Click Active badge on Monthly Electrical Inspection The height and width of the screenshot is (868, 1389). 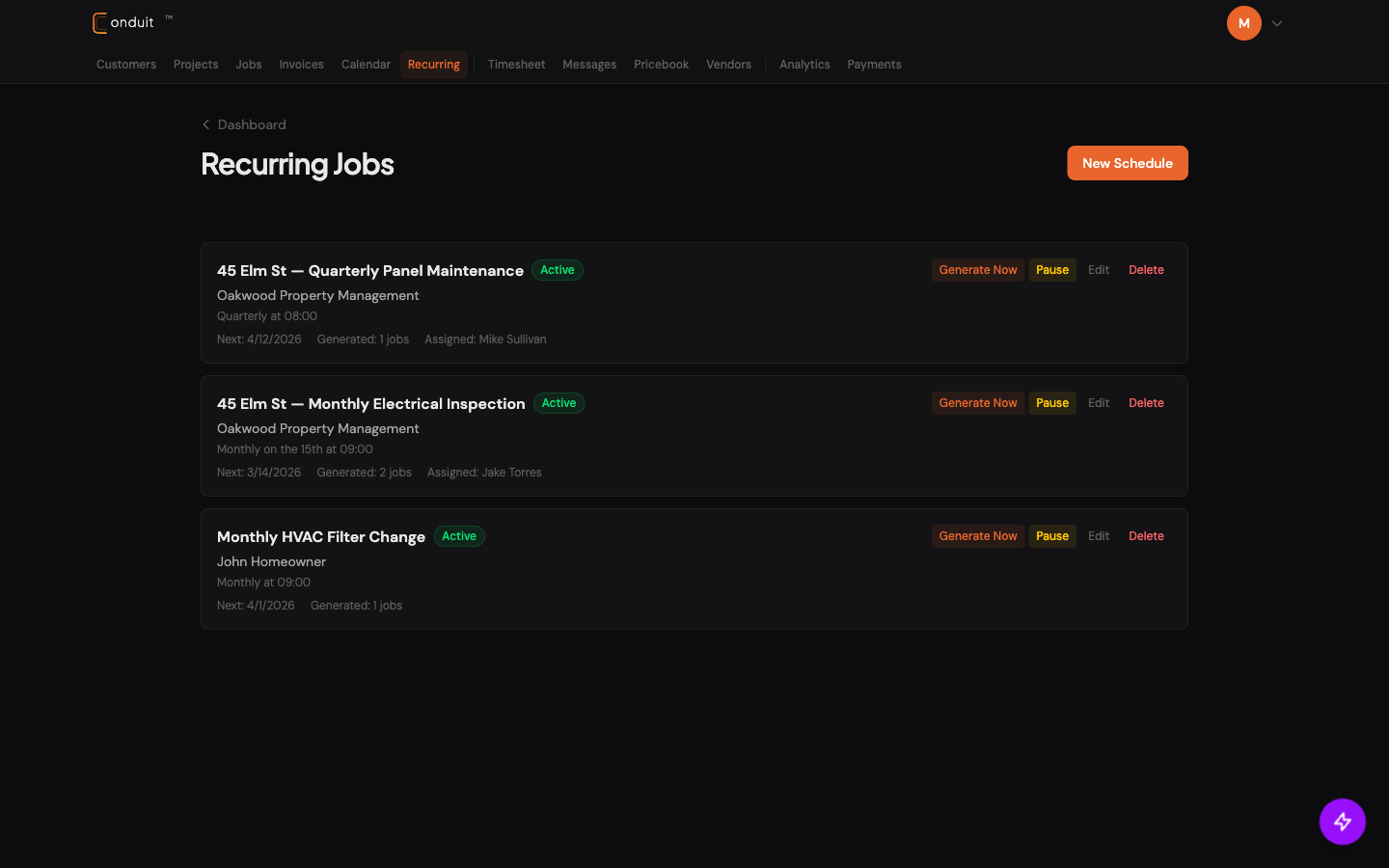coord(559,403)
